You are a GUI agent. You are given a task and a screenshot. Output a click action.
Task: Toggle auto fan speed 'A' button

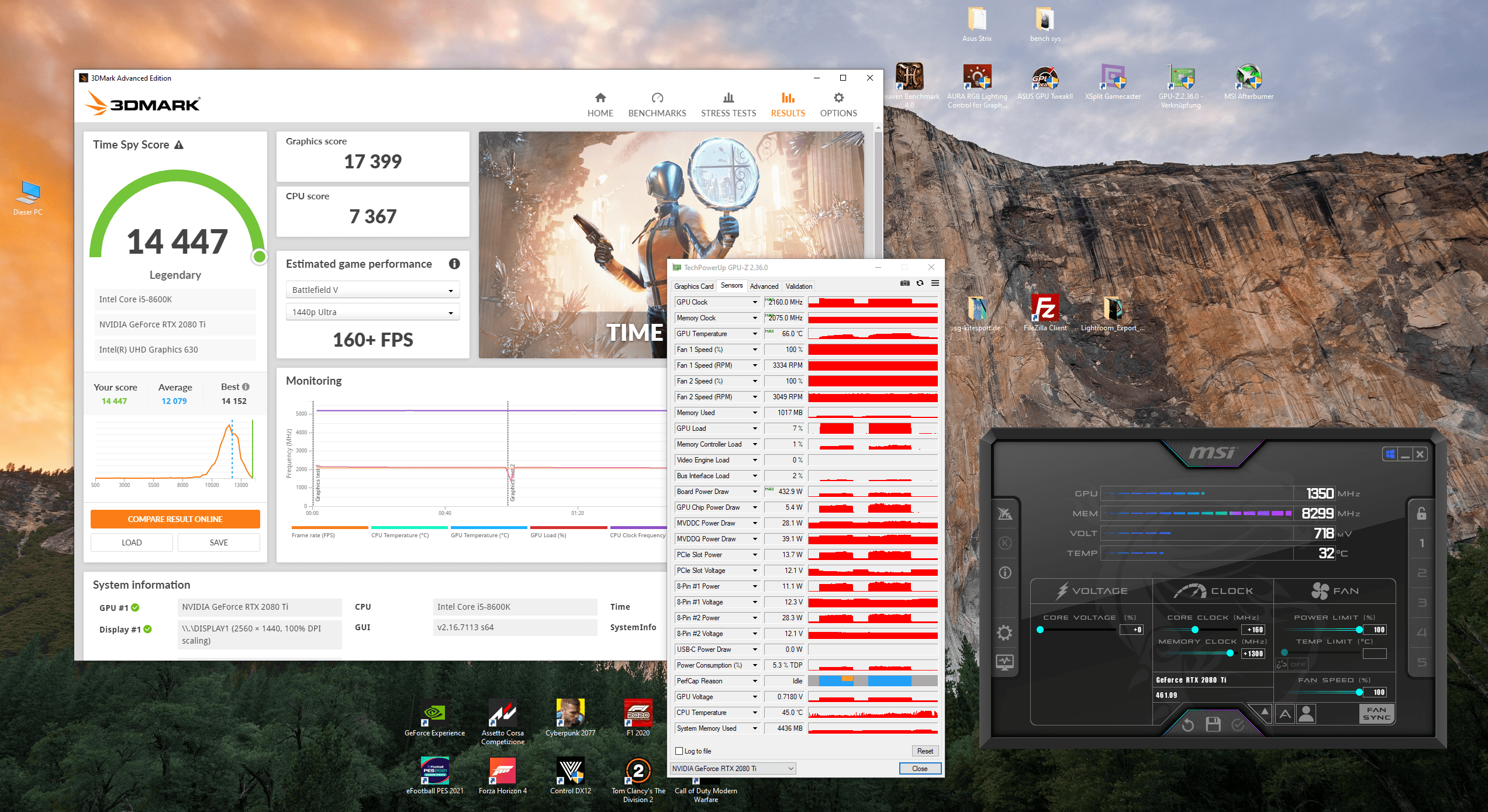click(x=1285, y=713)
